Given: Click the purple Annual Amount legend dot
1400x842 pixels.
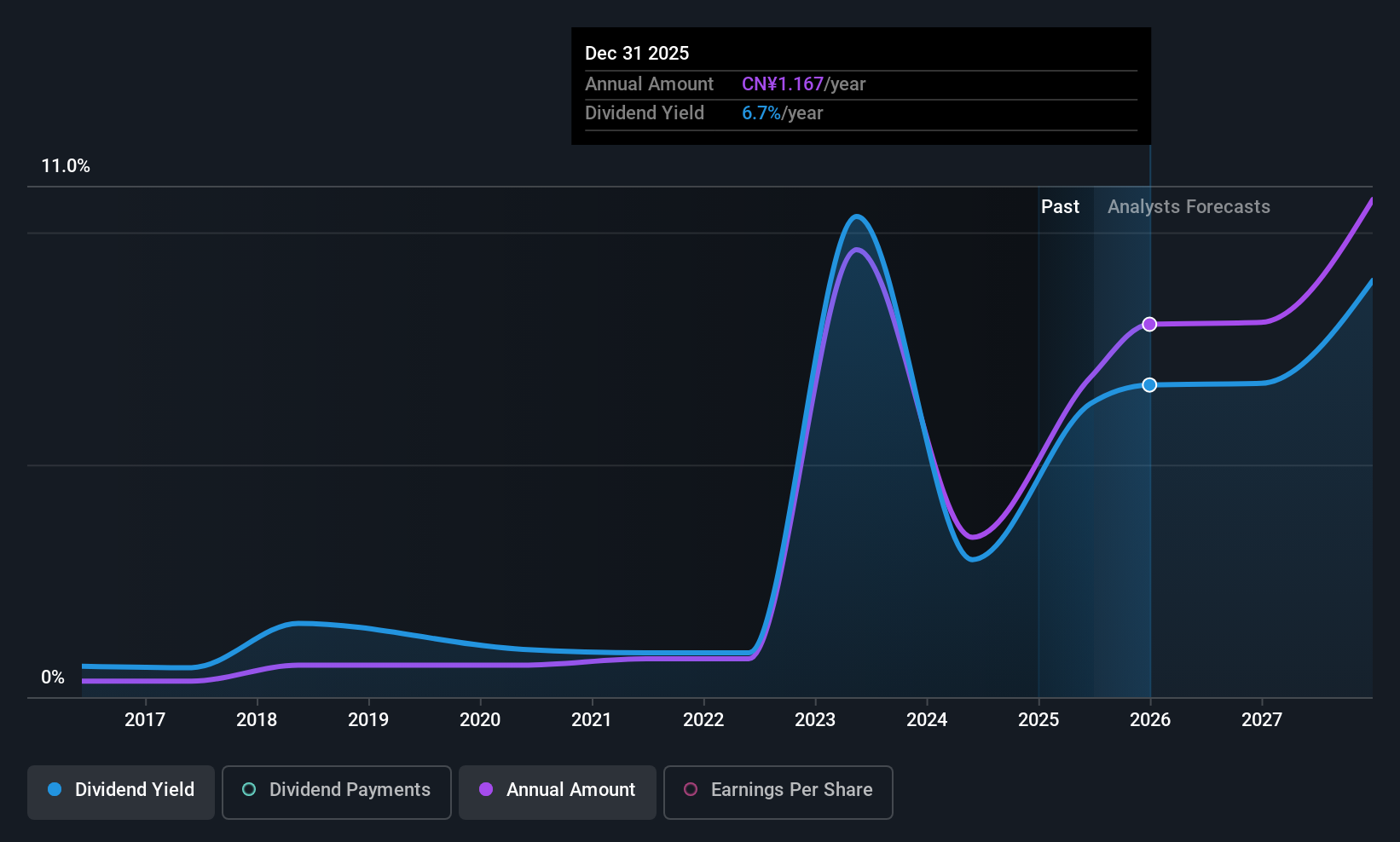Looking at the screenshot, I should pos(486,789).
